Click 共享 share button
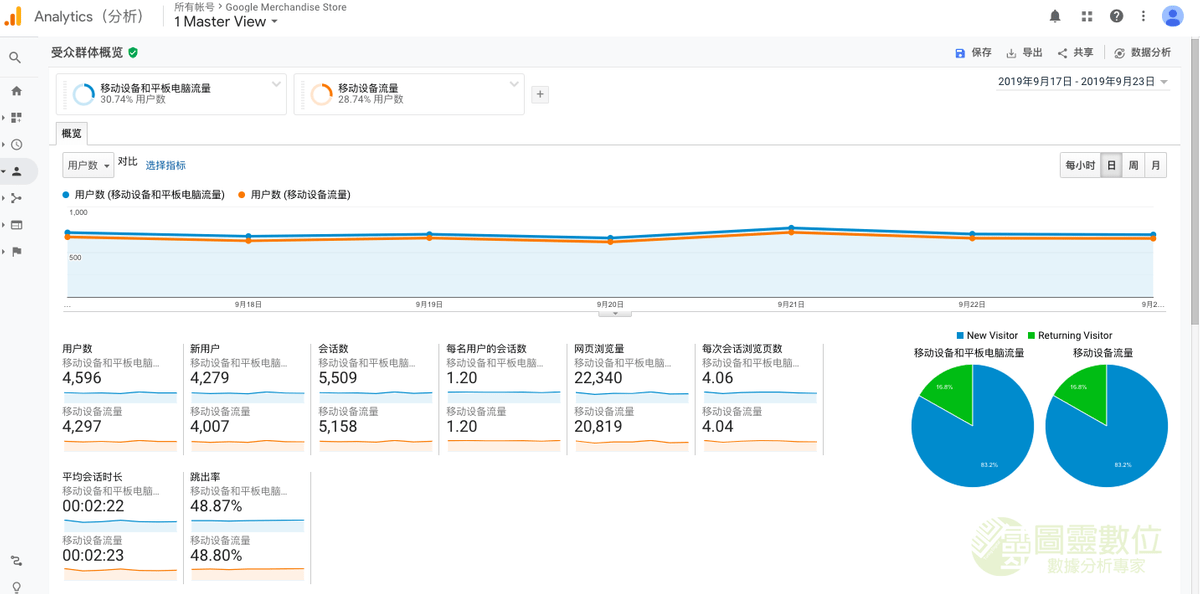 click(x=1075, y=53)
